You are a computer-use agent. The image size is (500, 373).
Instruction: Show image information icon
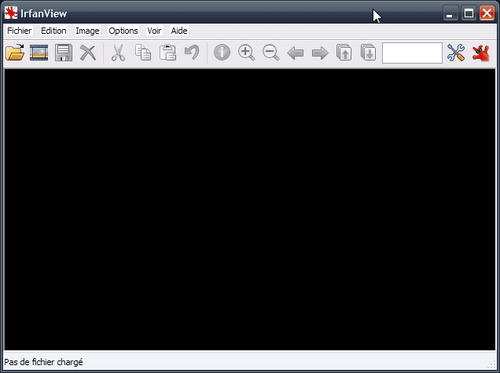point(222,53)
